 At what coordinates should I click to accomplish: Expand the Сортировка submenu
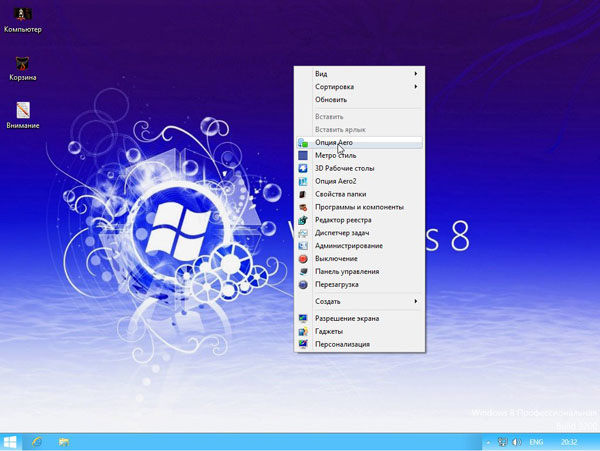(x=360, y=87)
